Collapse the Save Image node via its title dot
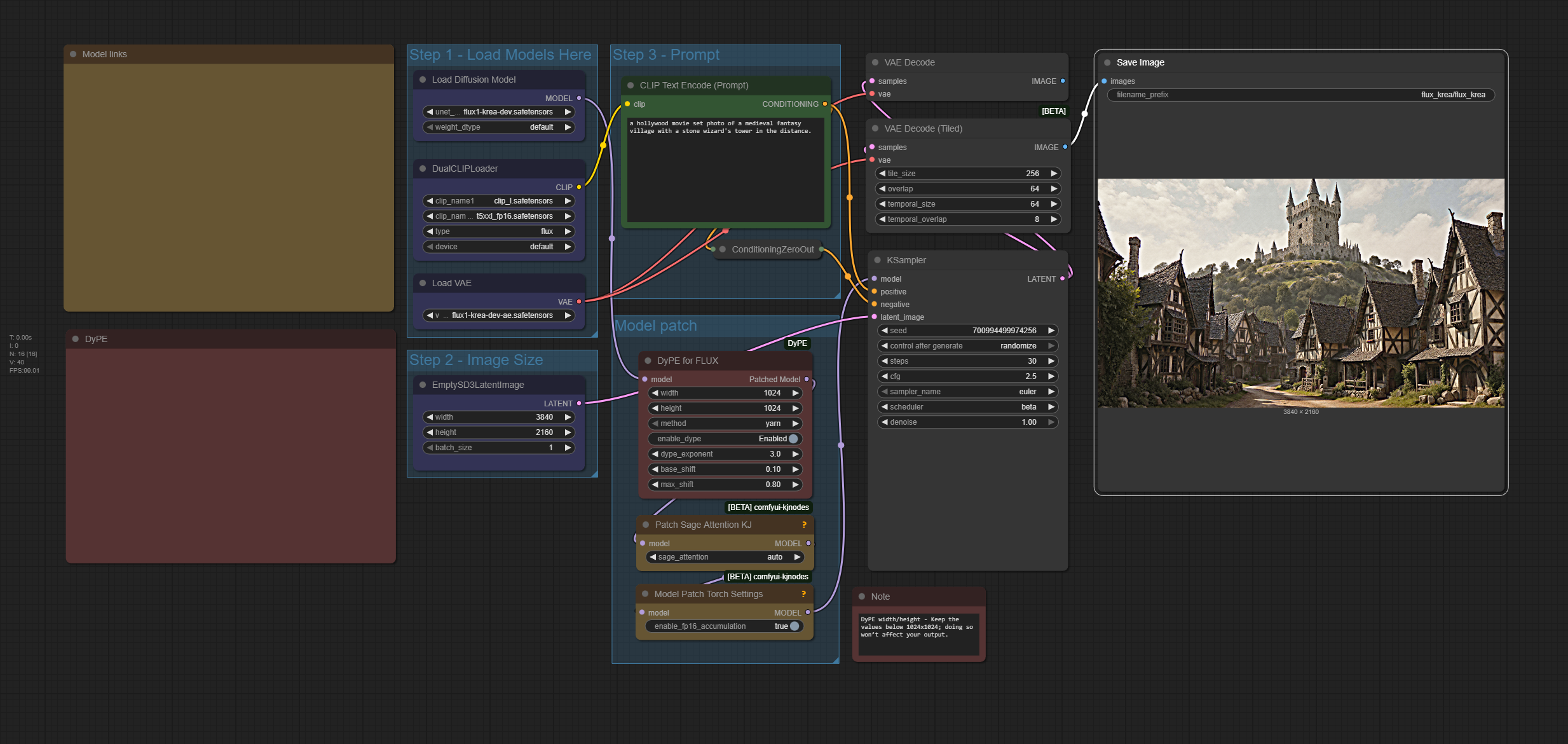The height and width of the screenshot is (744, 1568). (x=1107, y=62)
